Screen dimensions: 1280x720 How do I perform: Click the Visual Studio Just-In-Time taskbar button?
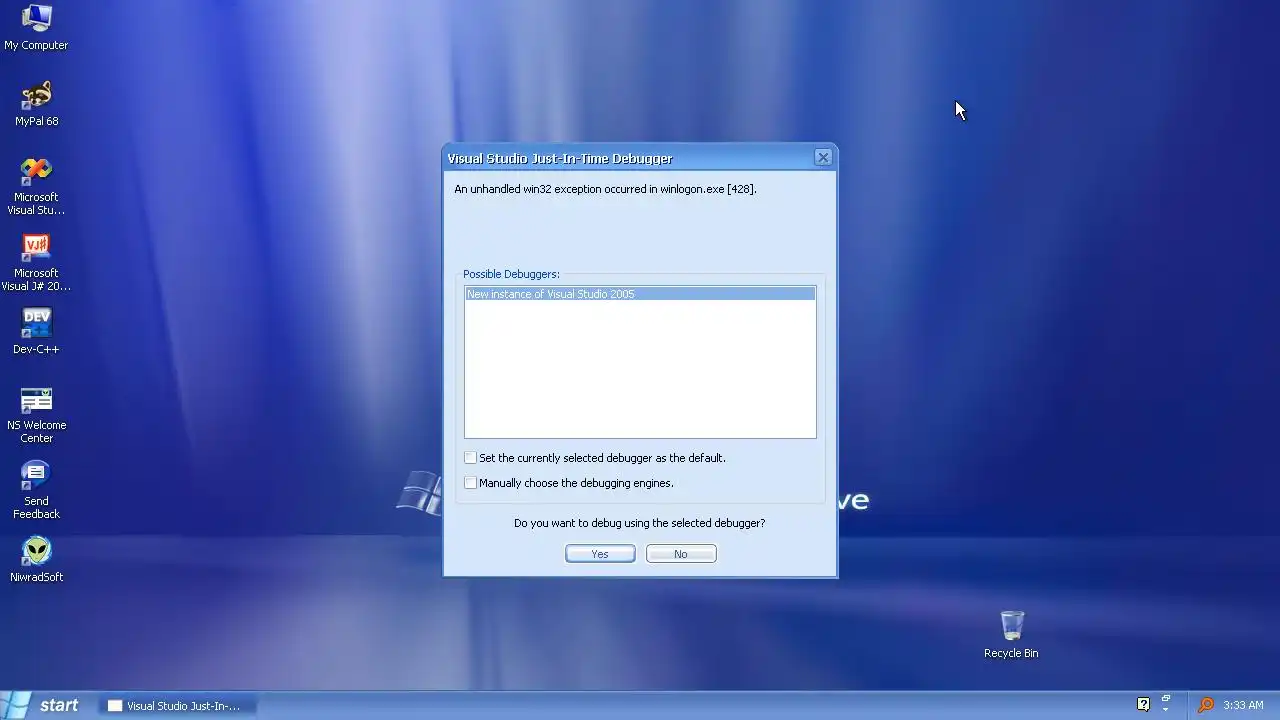pyautogui.click(x=178, y=705)
